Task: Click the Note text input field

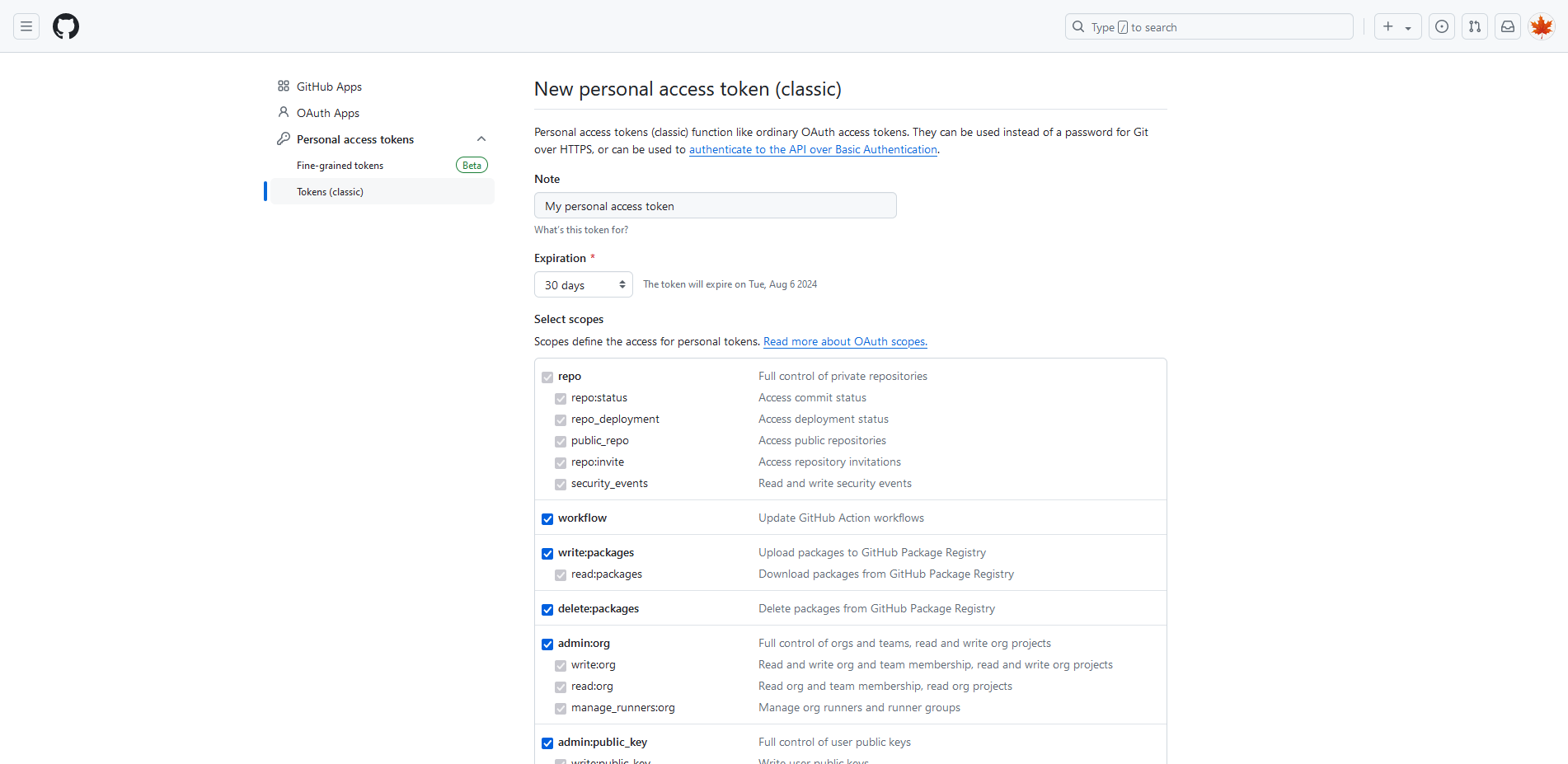Action: click(x=715, y=206)
